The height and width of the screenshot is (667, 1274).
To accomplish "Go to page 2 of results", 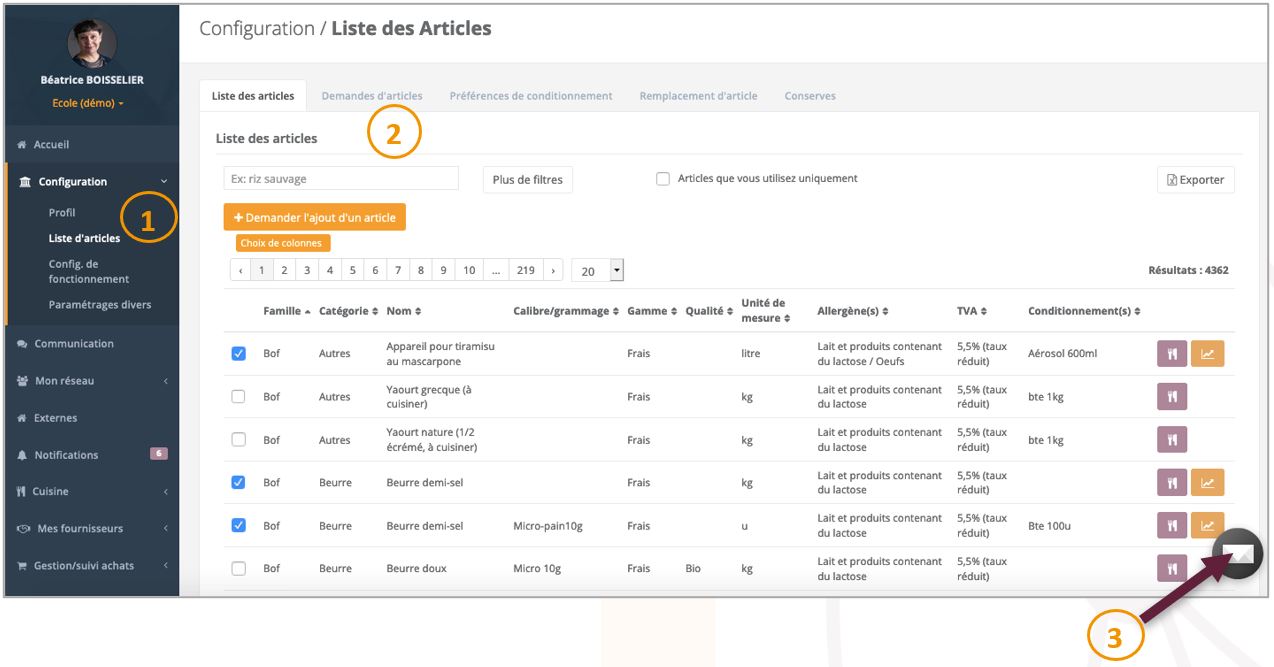I will pyautogui.click(x=284, y=270).
